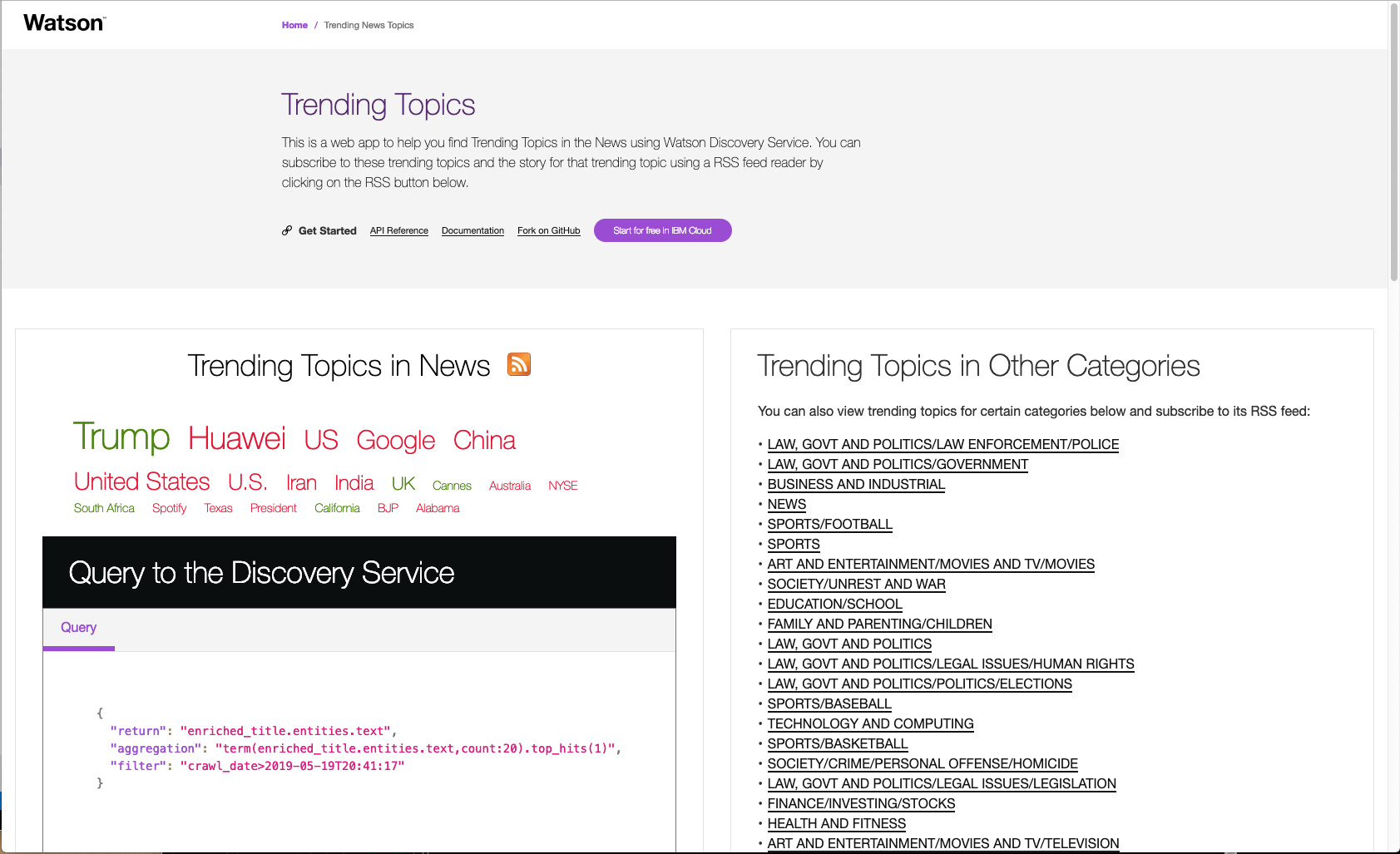Click the Huawei trending topic
This screenshot has width=1400, height=854.
pyautogui.click(x=237, y=438)
